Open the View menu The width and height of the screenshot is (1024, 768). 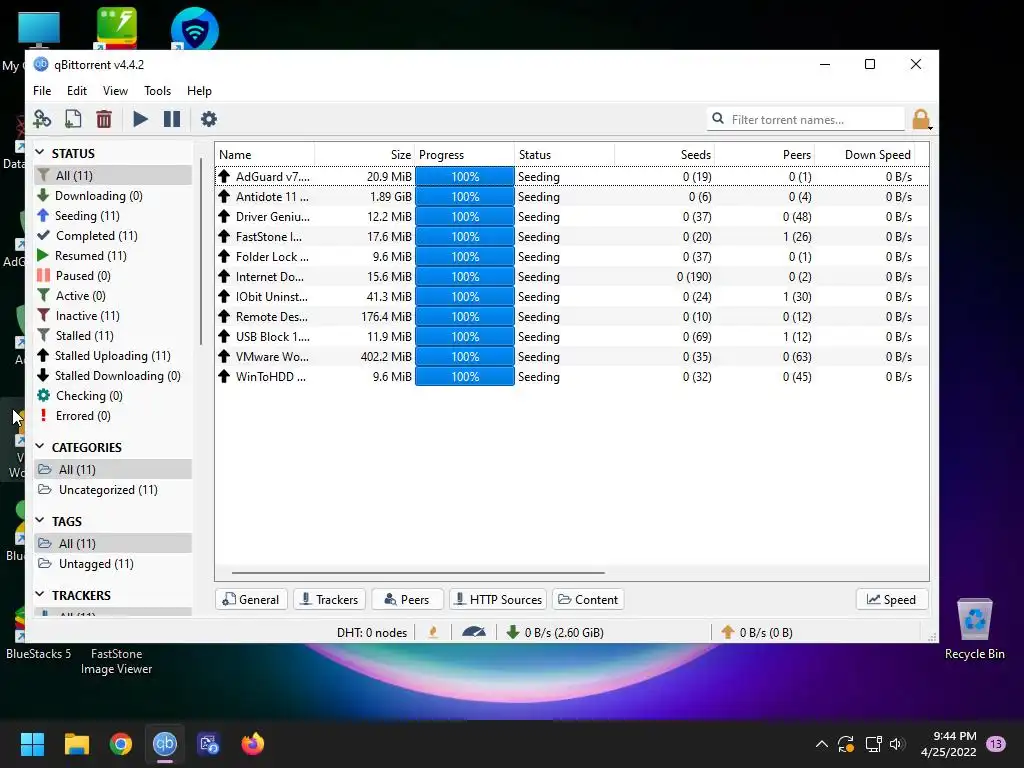115,91
